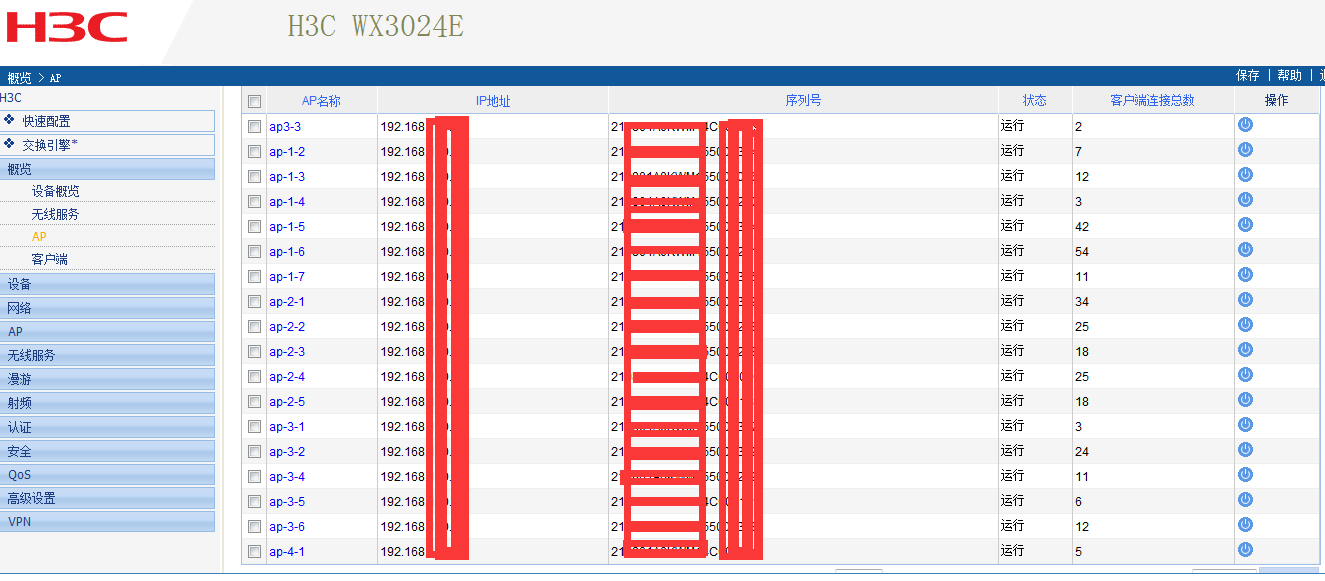Check the box for ap-4-1
This screenshot has width=1325, height=581.
[254, 552]
